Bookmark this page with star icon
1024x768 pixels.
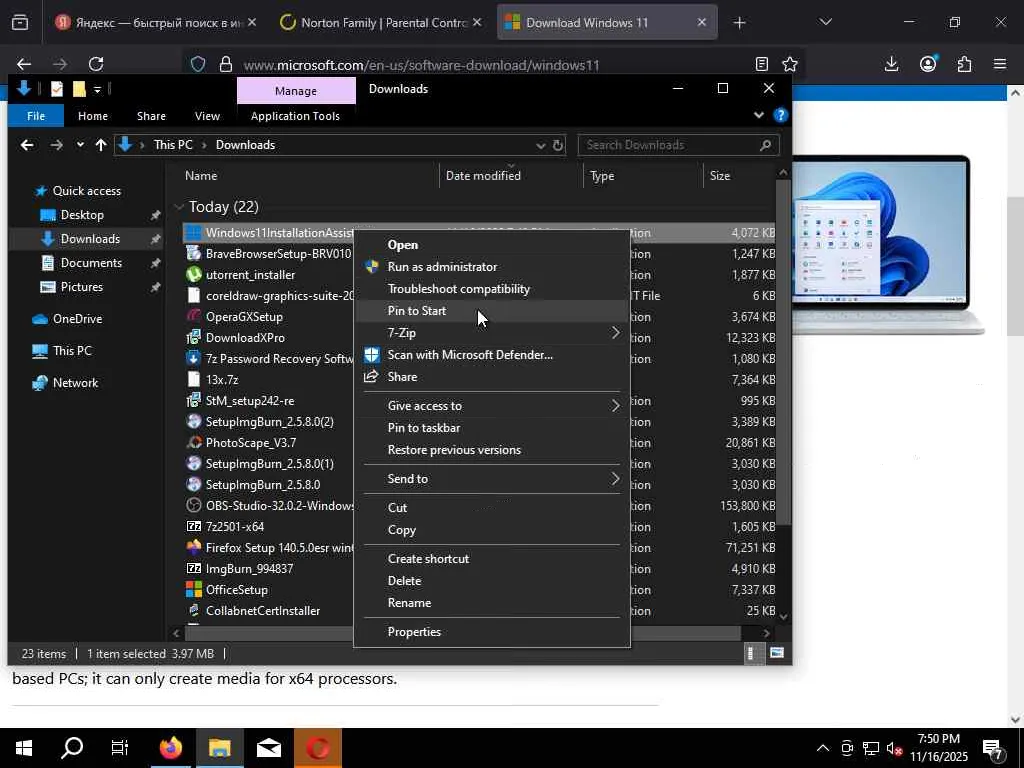790,64
